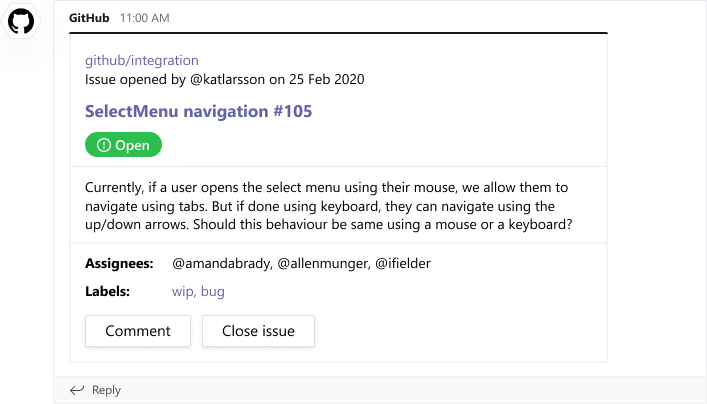Click the GitHub sender name
707x404 pixels.
click(90, 18)
